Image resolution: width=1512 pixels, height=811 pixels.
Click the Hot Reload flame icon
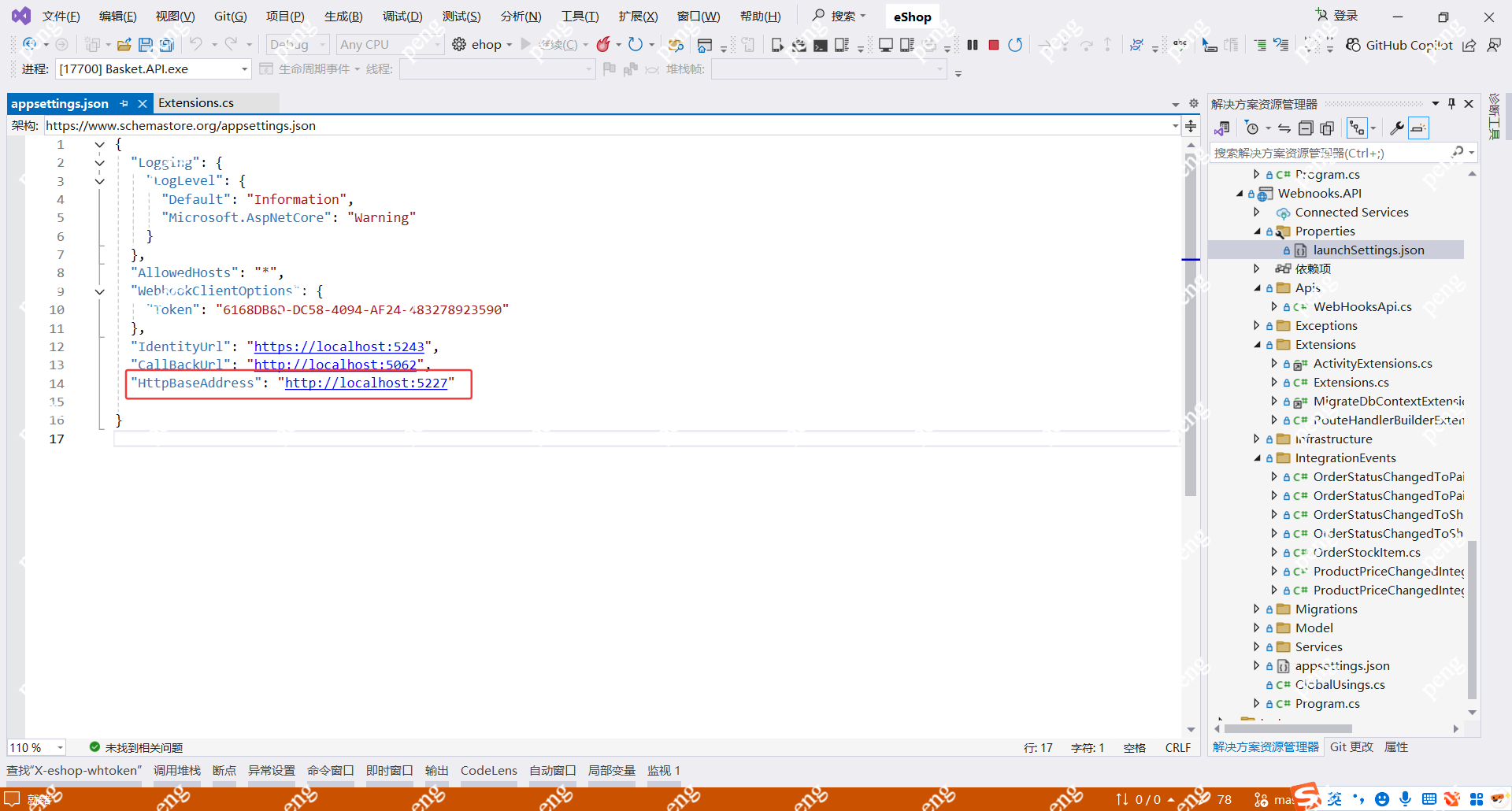click(x=604, y=45)
